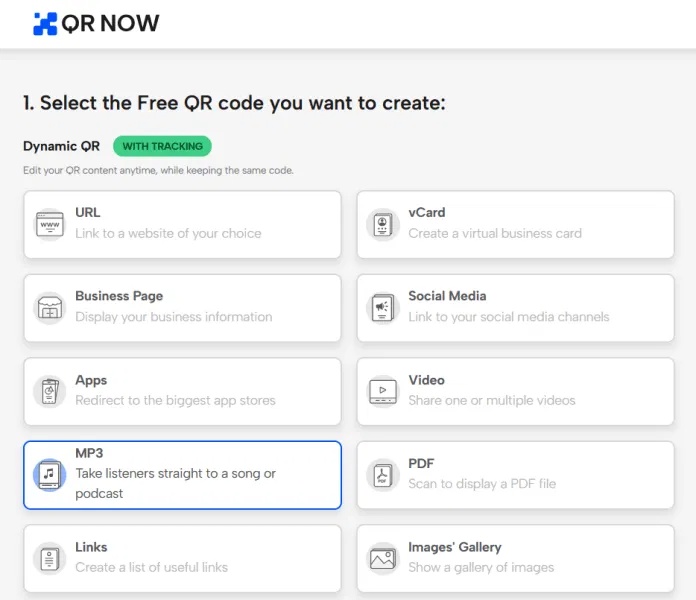Pick the Video QR code card
The image size is (696, 600).
pyautogui.click(x=515, y=391)
